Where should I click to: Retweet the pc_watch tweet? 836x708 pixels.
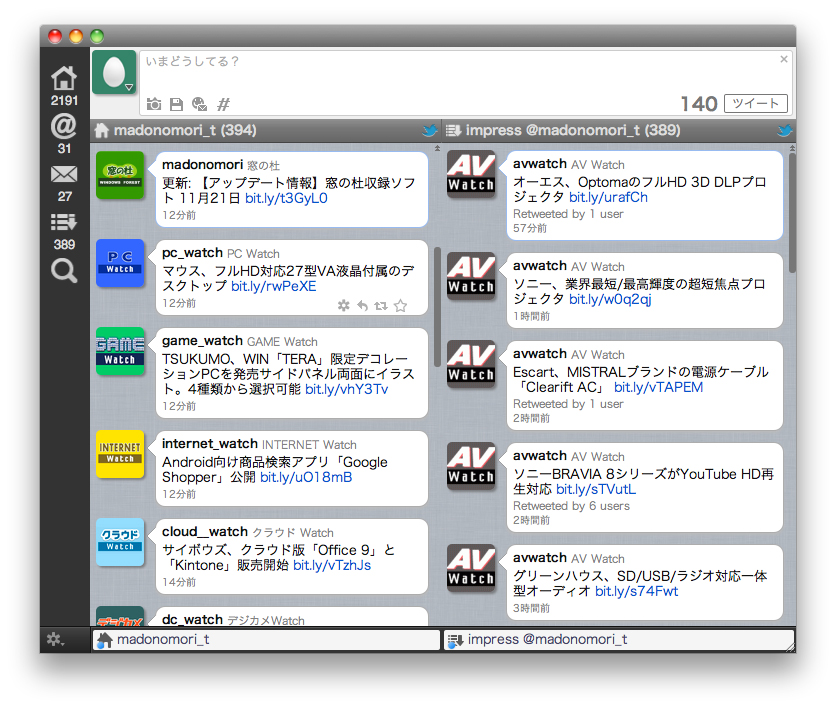pyautogui.click(x=381, y=306)
